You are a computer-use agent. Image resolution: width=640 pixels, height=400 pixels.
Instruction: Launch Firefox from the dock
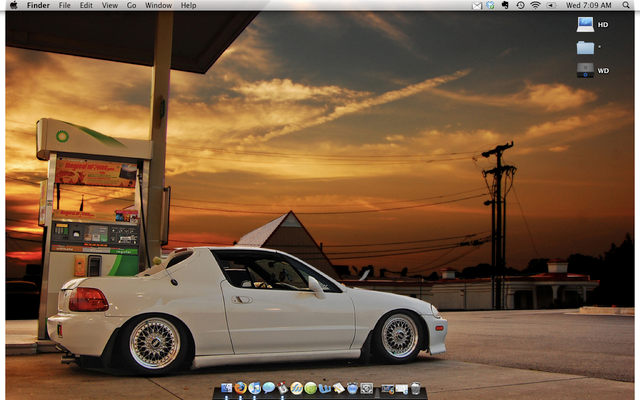(240, 388)
